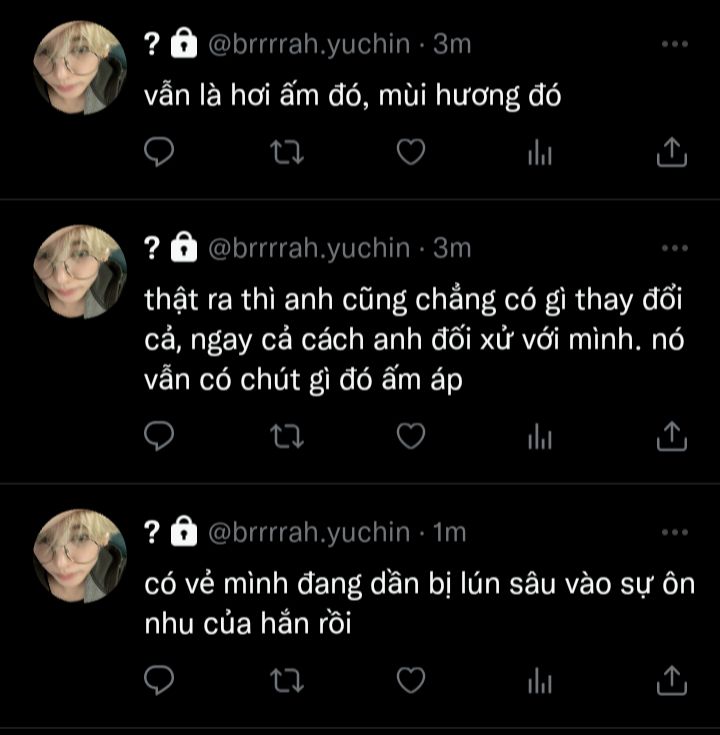Like the tweet posted first at 3m

click(x=411, y=152)
